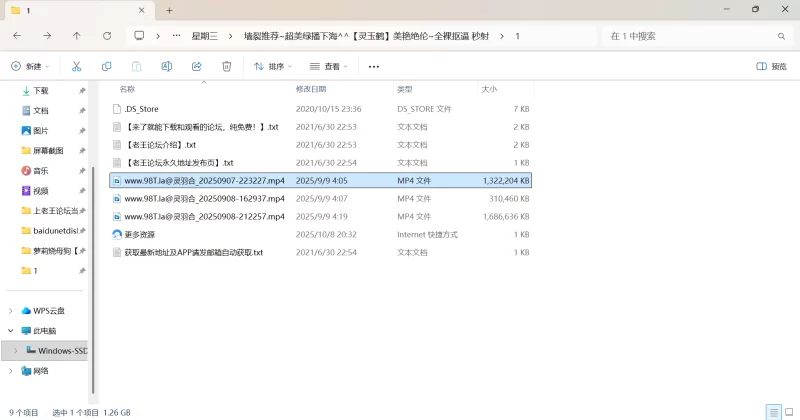
Task: Switch to details list view in status bar
Action: click(x=771, y=412)
